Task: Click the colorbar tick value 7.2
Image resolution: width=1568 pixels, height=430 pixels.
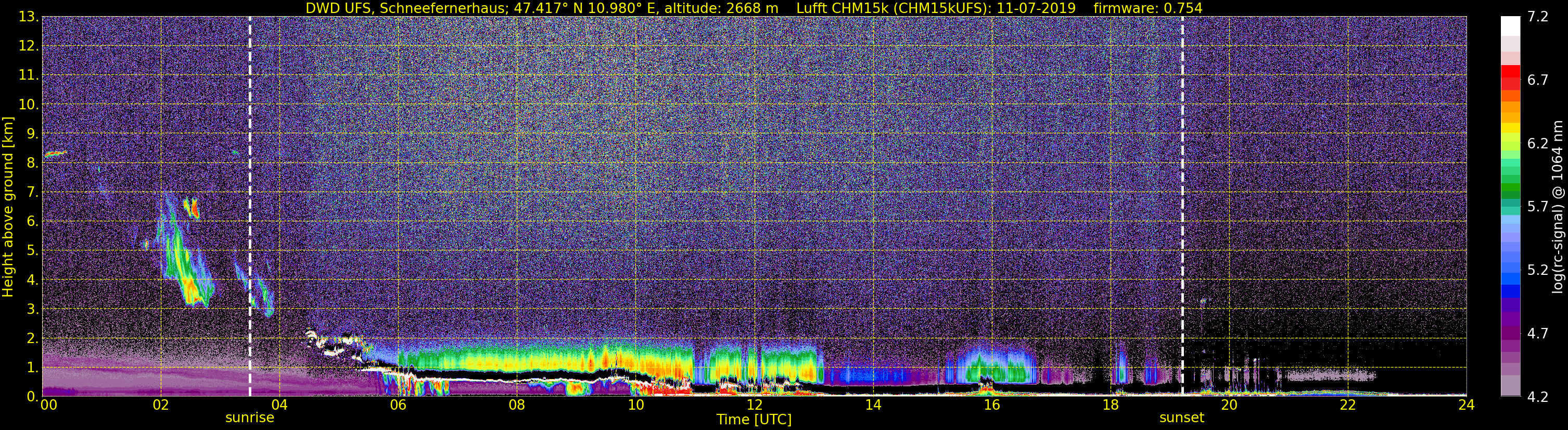Action: click(1538, 17)
